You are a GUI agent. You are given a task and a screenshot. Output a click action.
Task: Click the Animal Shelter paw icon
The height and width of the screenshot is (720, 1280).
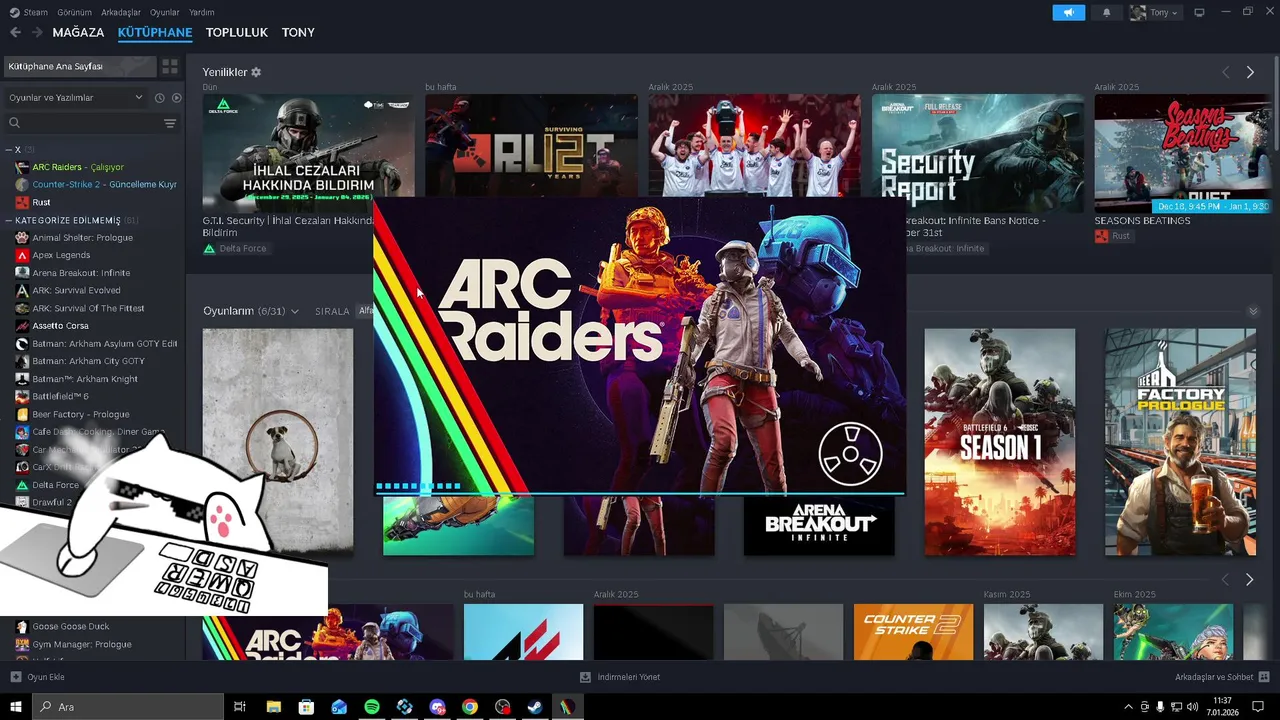tap(22, 238)
